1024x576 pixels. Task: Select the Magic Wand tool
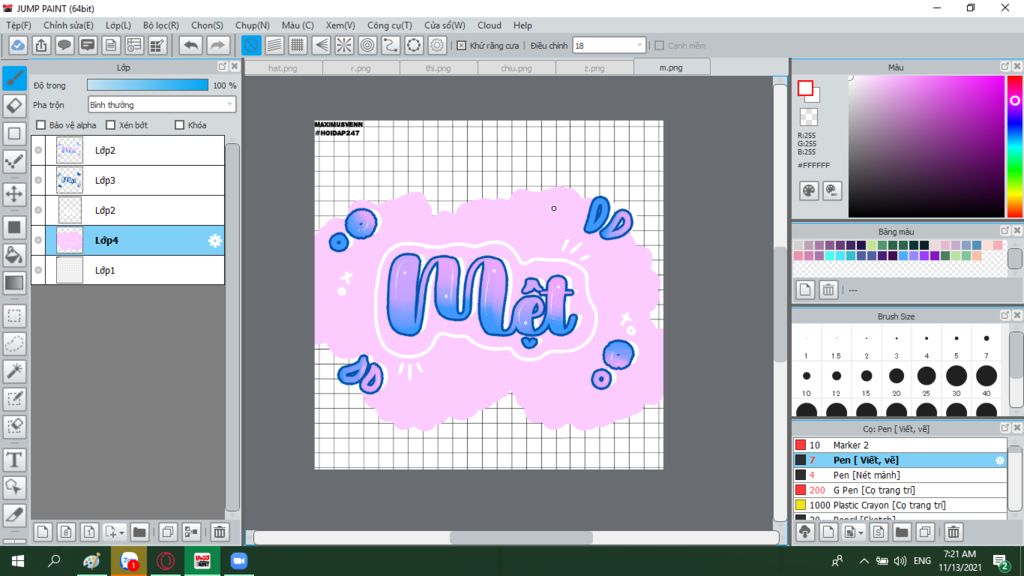click(14, 371)
